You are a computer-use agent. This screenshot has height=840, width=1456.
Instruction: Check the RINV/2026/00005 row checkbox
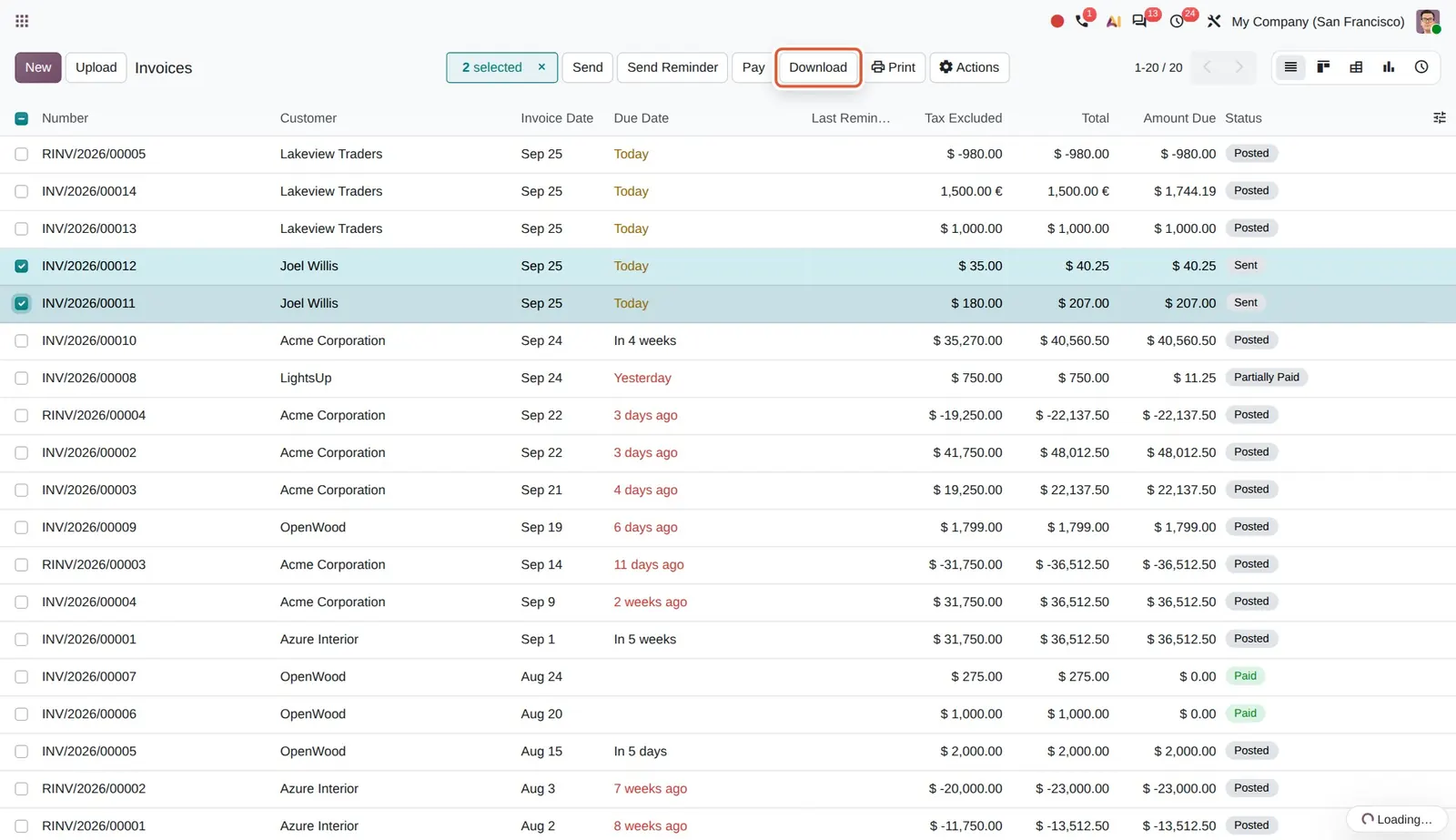pos(22,155)
